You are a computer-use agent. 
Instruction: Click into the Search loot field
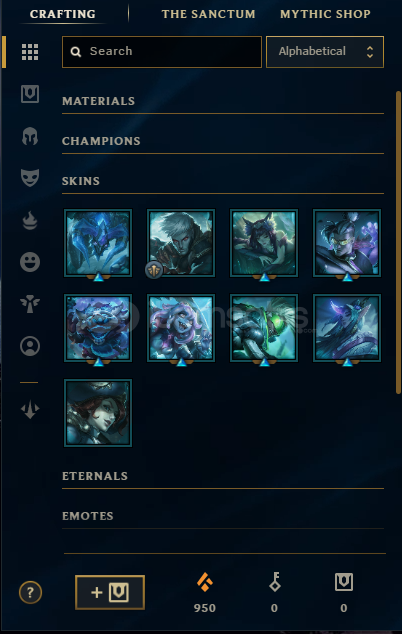(x=162, y=52)
